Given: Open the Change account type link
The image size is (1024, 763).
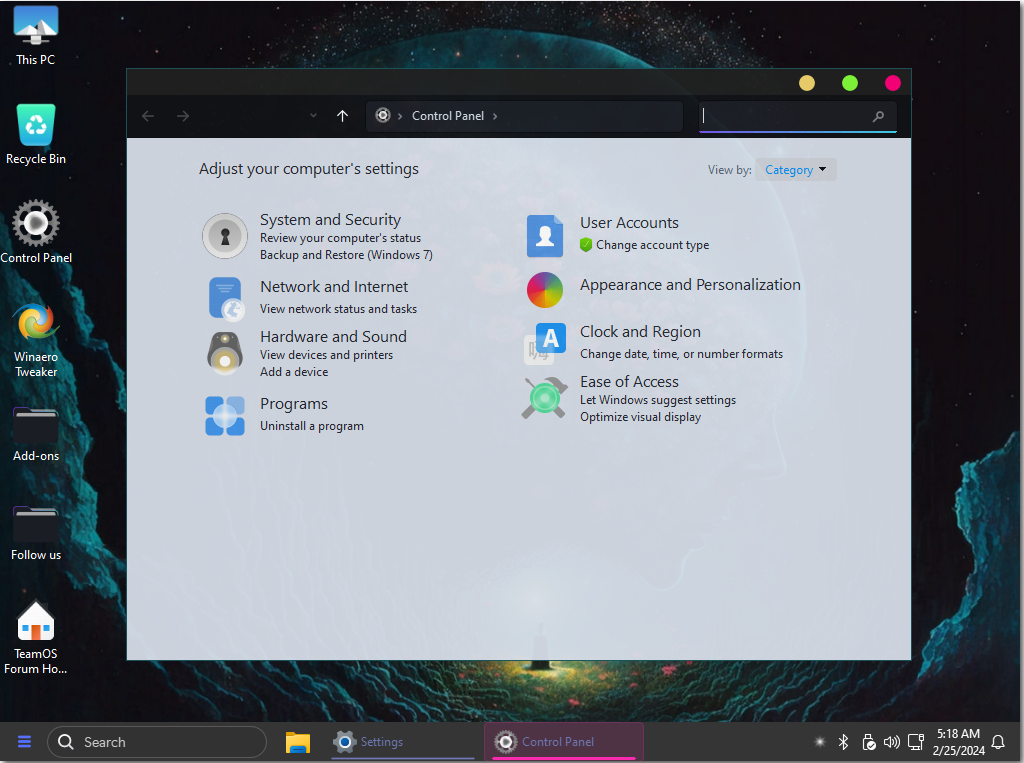Looking at the screenshot, I should tap(652, 245).
